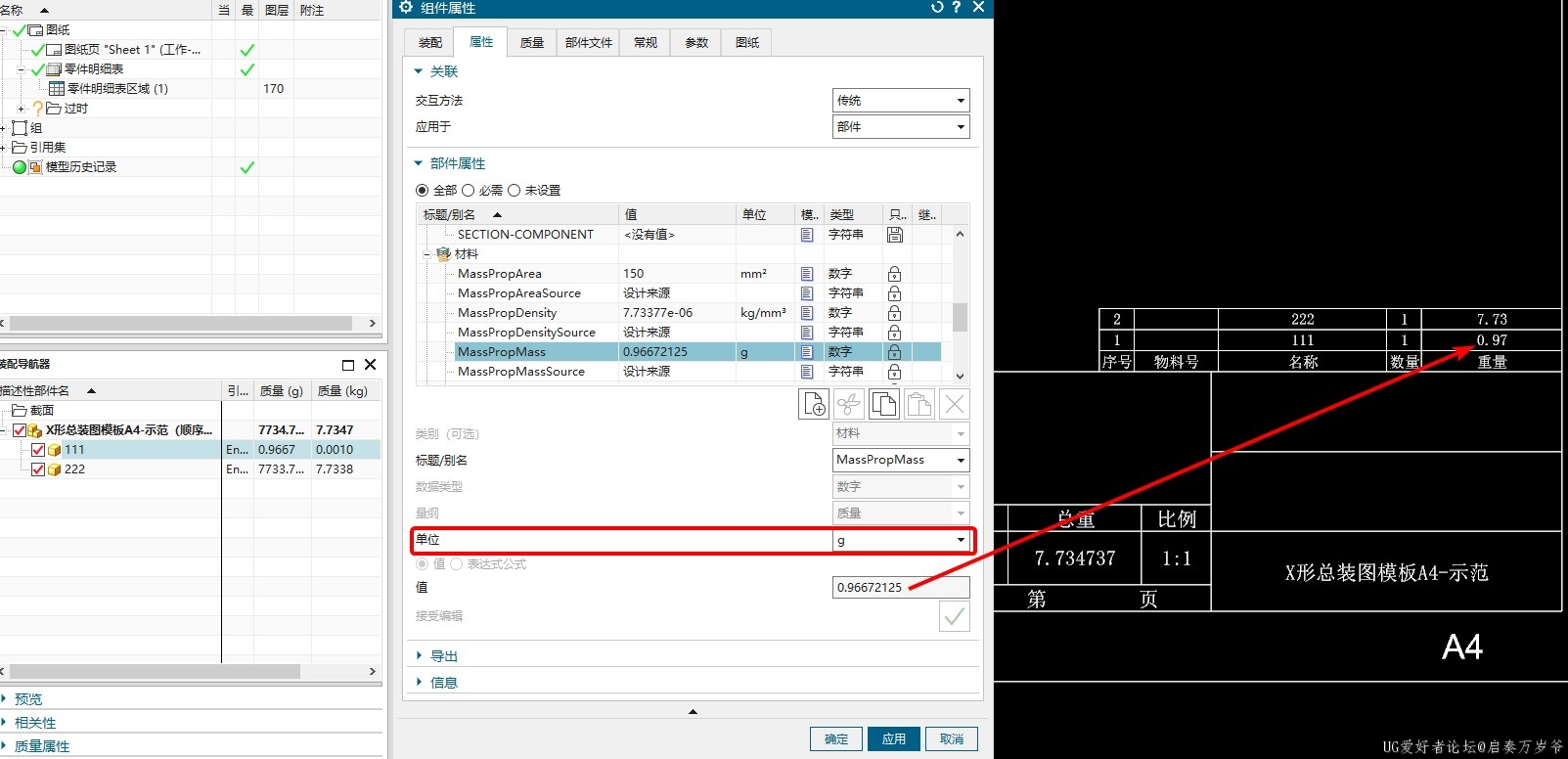Expand the 信息 section
This screenshot has height=759, width=1568.
[420, 683]
